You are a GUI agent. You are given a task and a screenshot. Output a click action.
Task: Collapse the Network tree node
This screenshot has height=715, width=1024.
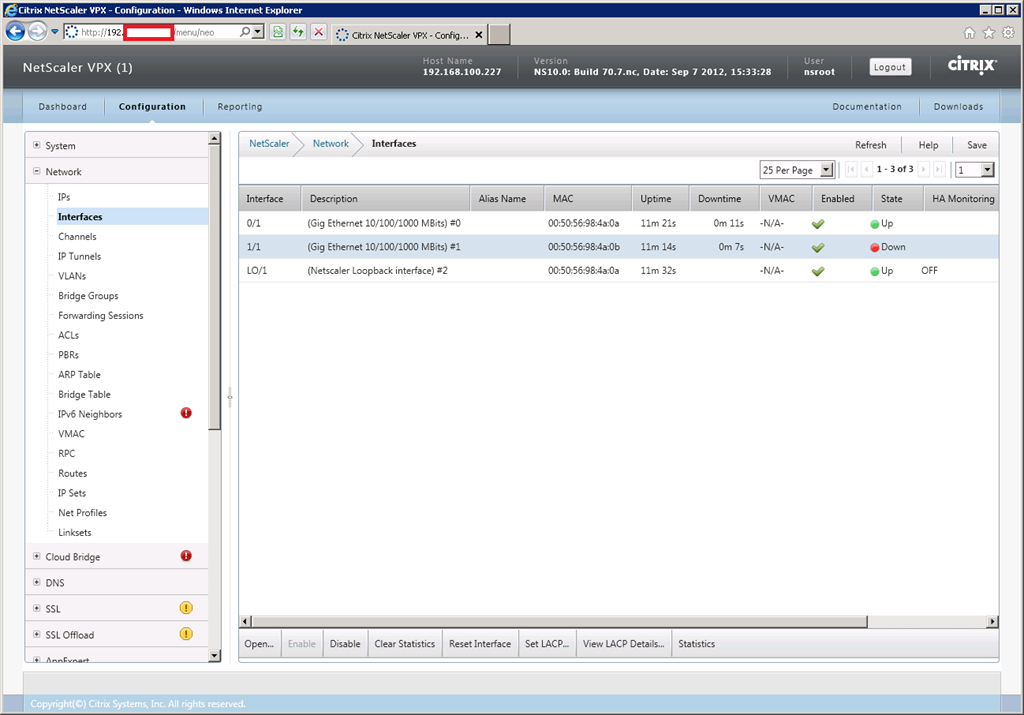coord(37,172)
